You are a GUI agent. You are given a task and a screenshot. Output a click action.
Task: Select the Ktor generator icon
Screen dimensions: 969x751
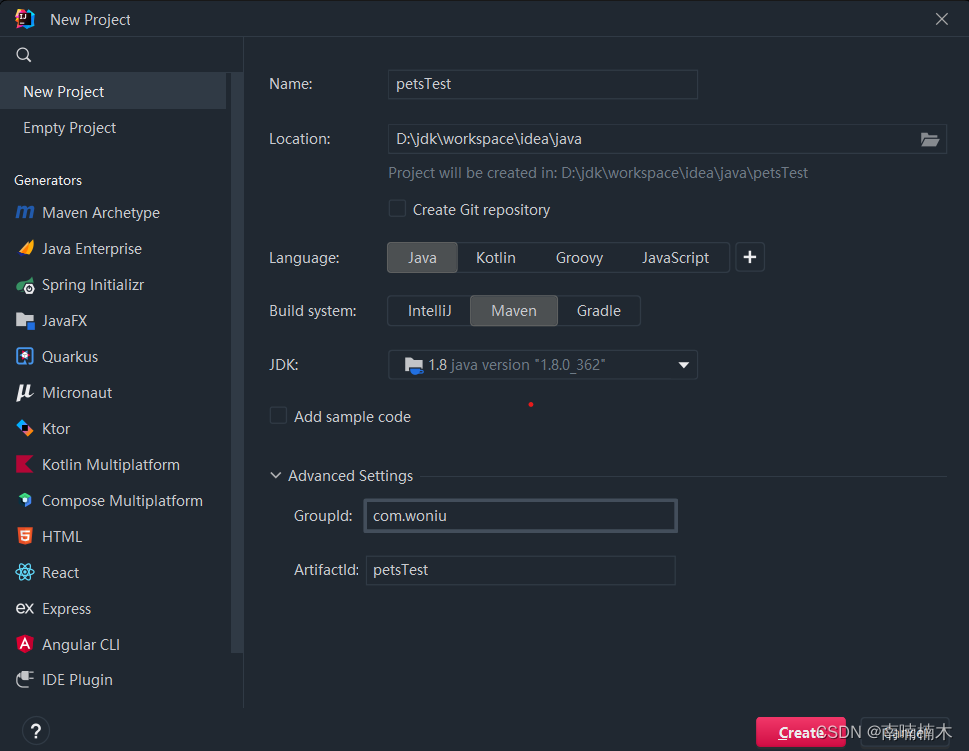pos(25,428)
